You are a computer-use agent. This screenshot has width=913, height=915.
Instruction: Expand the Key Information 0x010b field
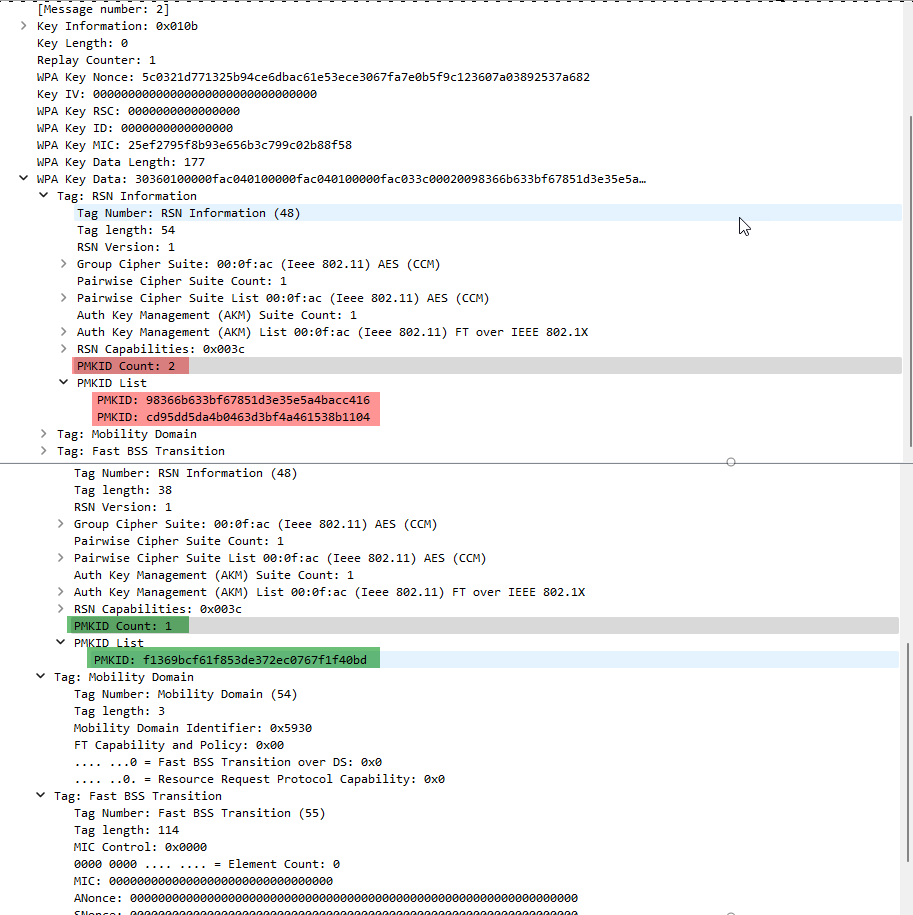click(22, 26)
